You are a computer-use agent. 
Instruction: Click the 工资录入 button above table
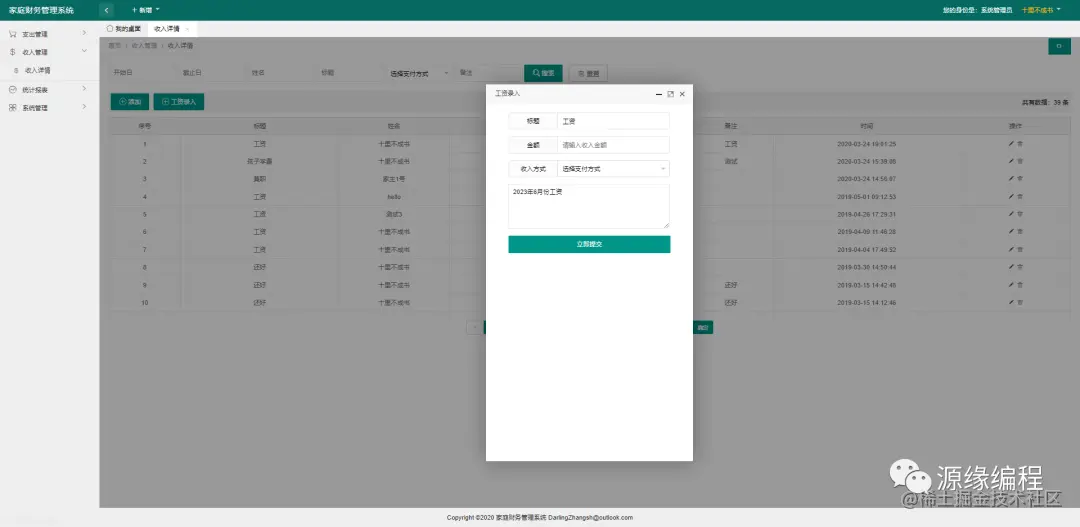[x=178, y=102]
